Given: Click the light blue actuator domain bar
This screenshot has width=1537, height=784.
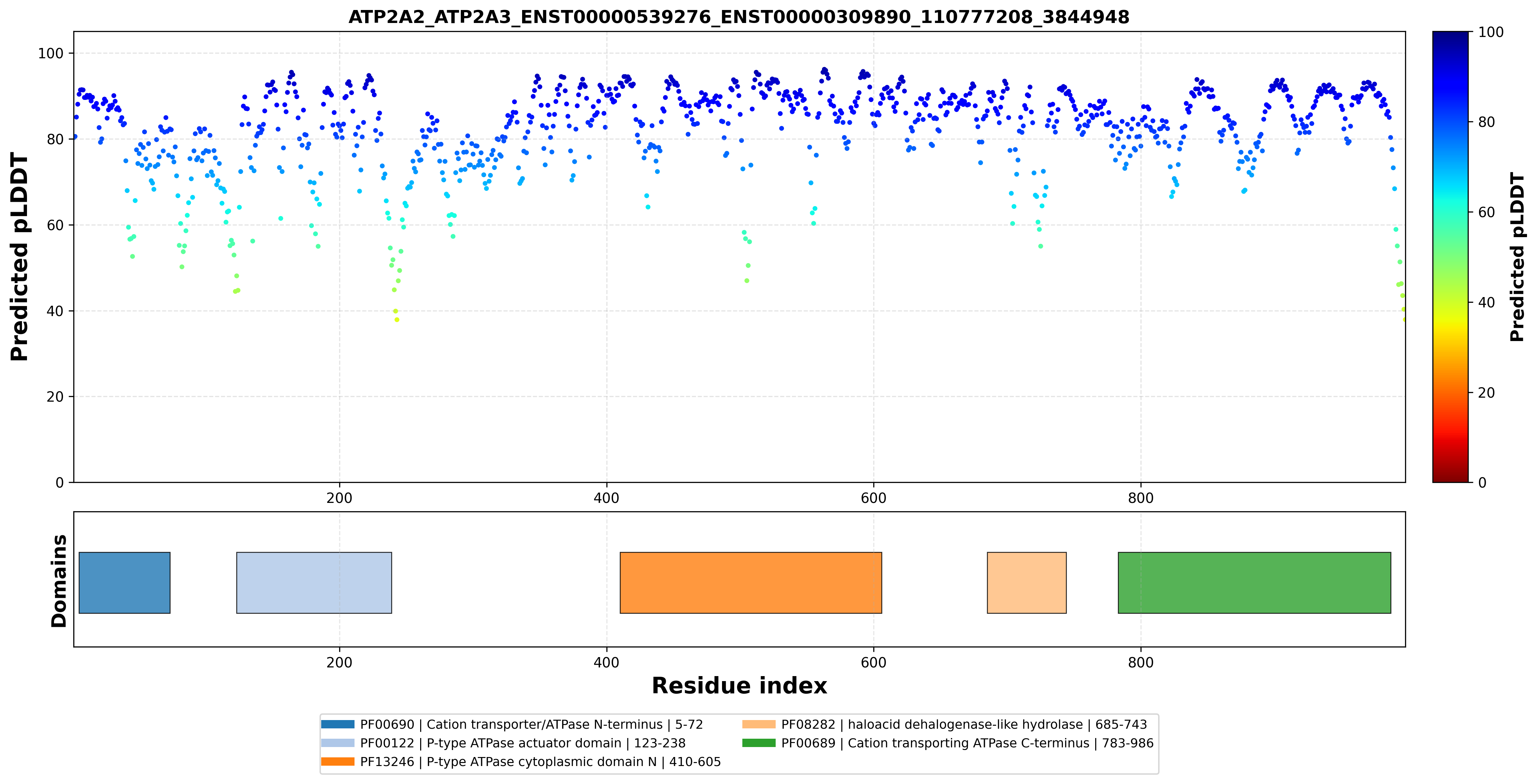Looking at the screenshot, I should (315, 583).
